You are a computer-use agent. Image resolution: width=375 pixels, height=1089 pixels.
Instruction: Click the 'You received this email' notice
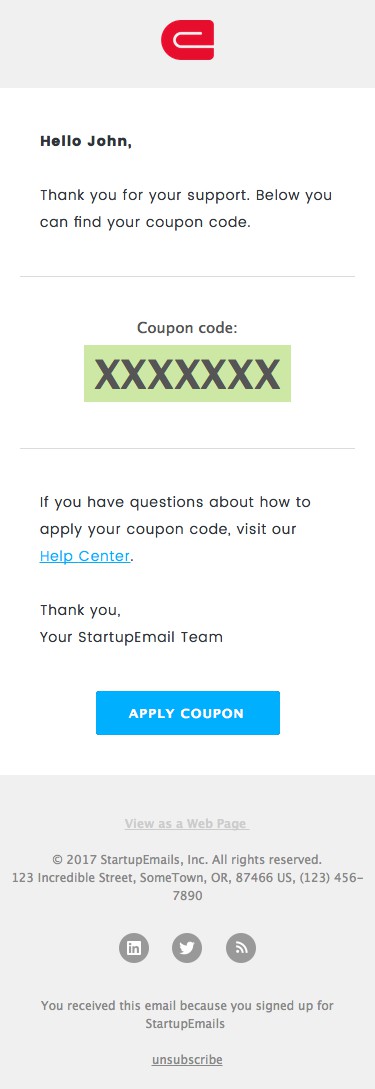pyautogui.click(x=188, y=1015)
